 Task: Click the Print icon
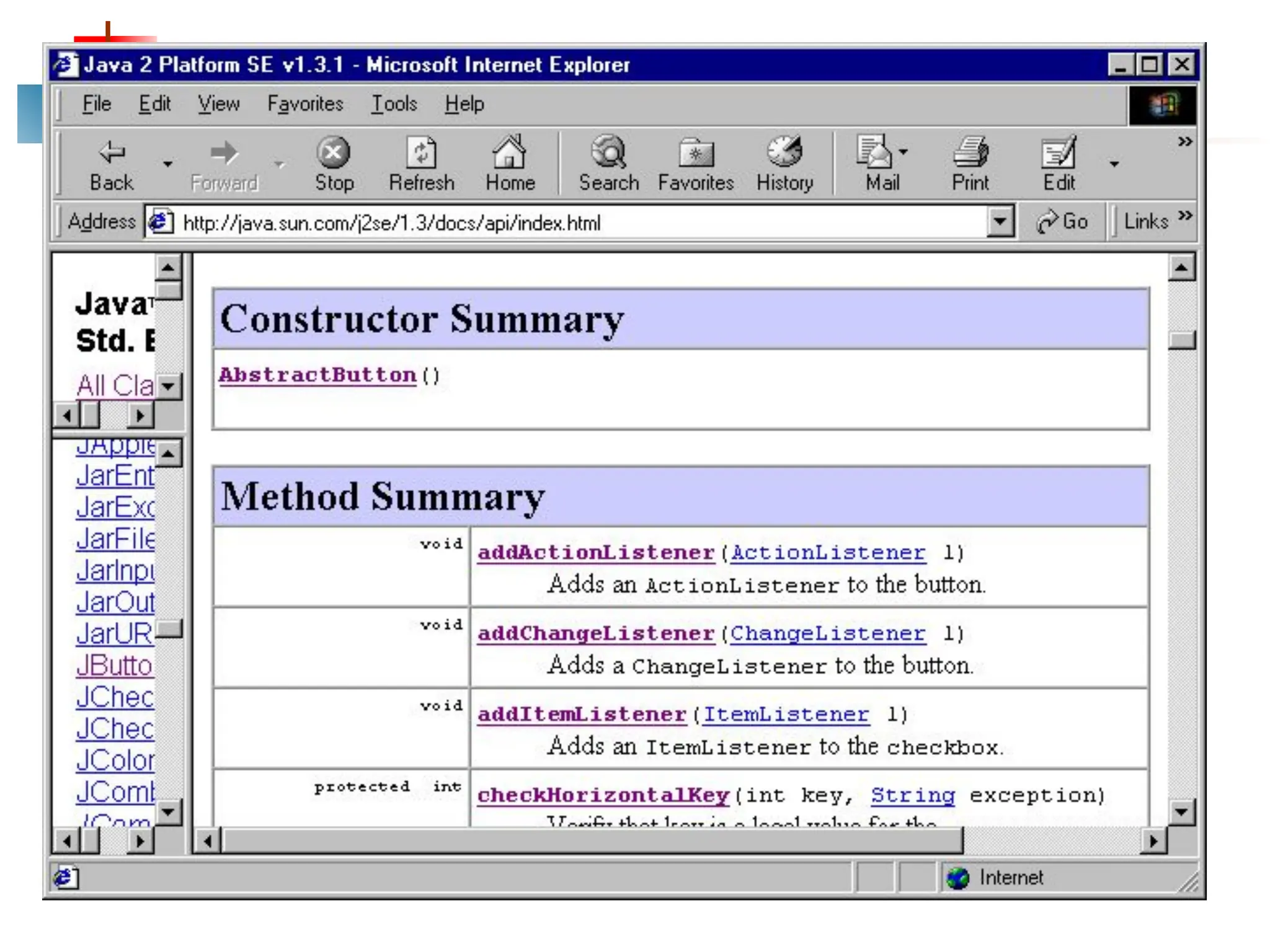[x=970, y=152]
